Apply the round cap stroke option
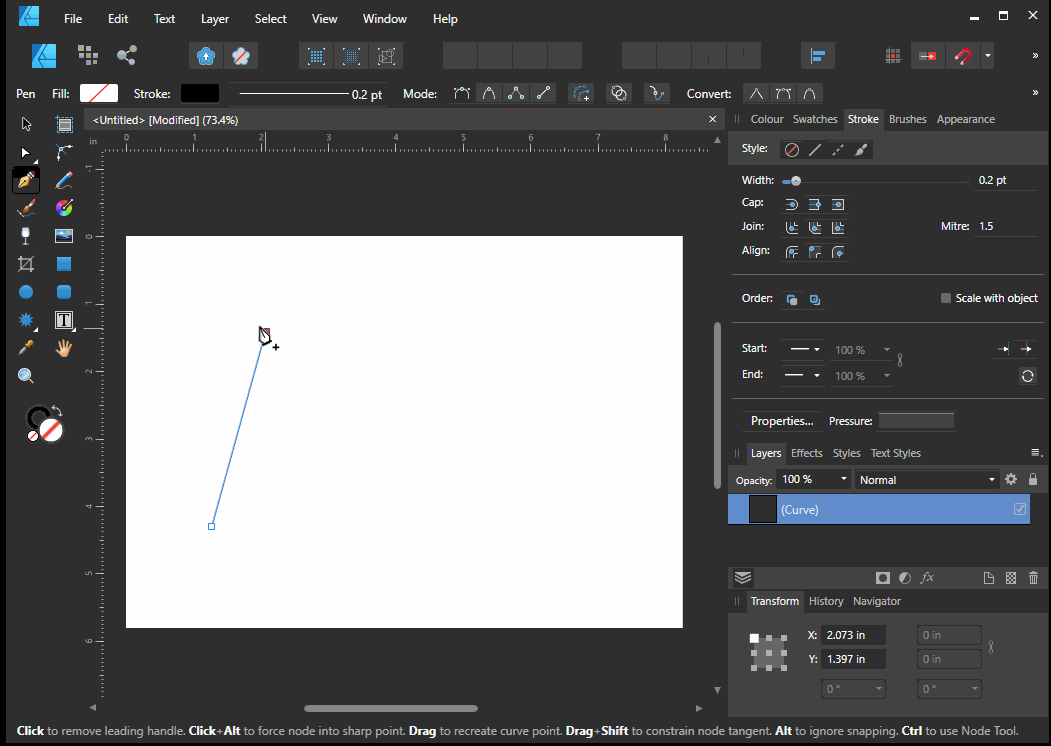Screen dimensions: 1051x746 (x=792, y=204)
